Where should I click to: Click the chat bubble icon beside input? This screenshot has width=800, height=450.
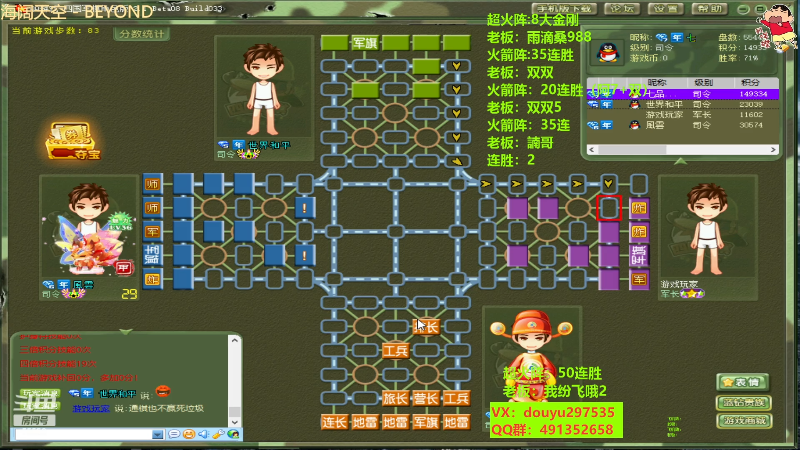[174, 434]
